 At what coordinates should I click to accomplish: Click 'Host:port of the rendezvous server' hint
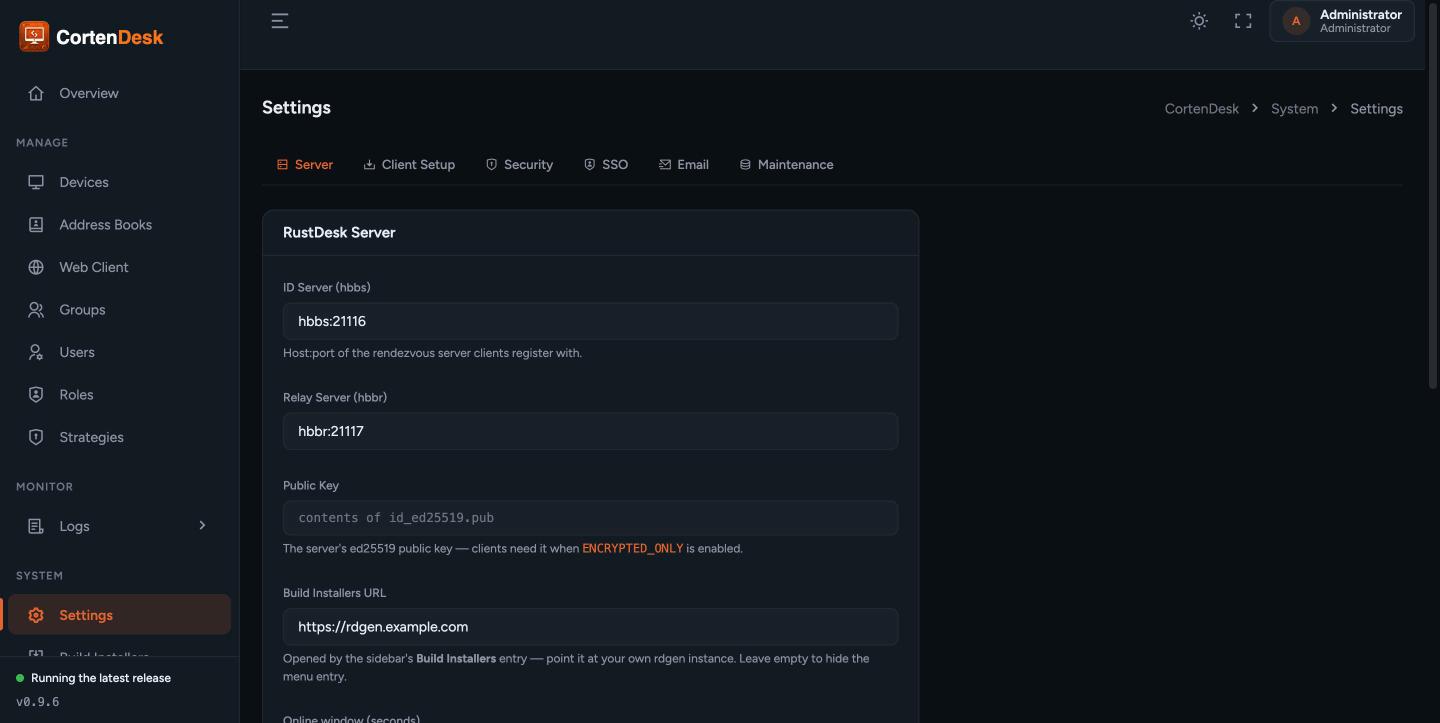(x=432, y=353)
